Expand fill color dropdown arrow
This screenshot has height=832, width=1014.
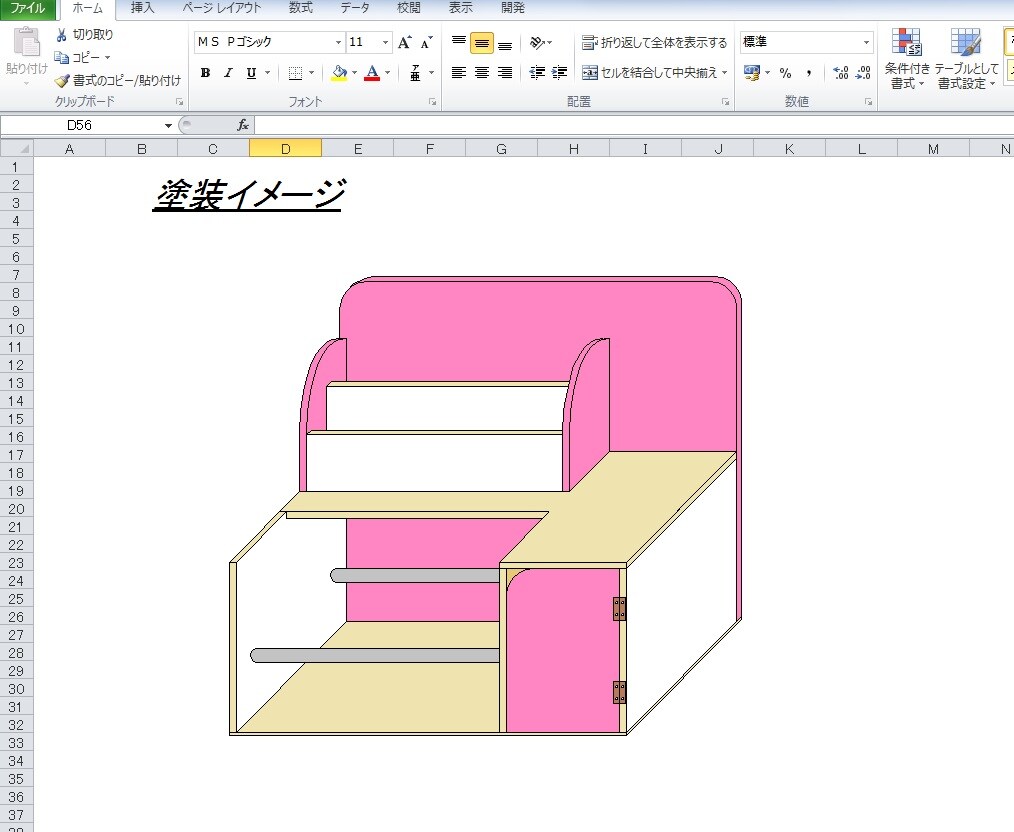click(354, 73)
